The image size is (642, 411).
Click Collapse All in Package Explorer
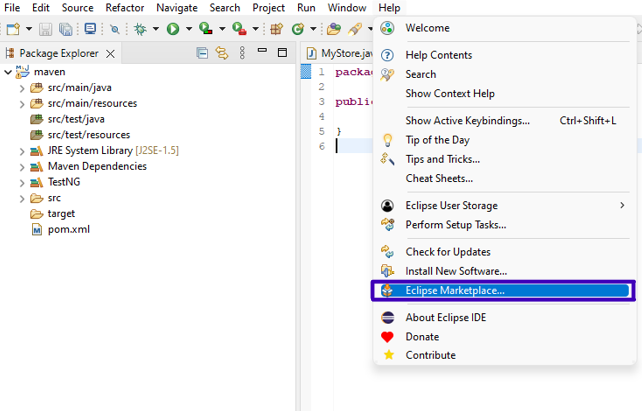[x=202, y=53]
